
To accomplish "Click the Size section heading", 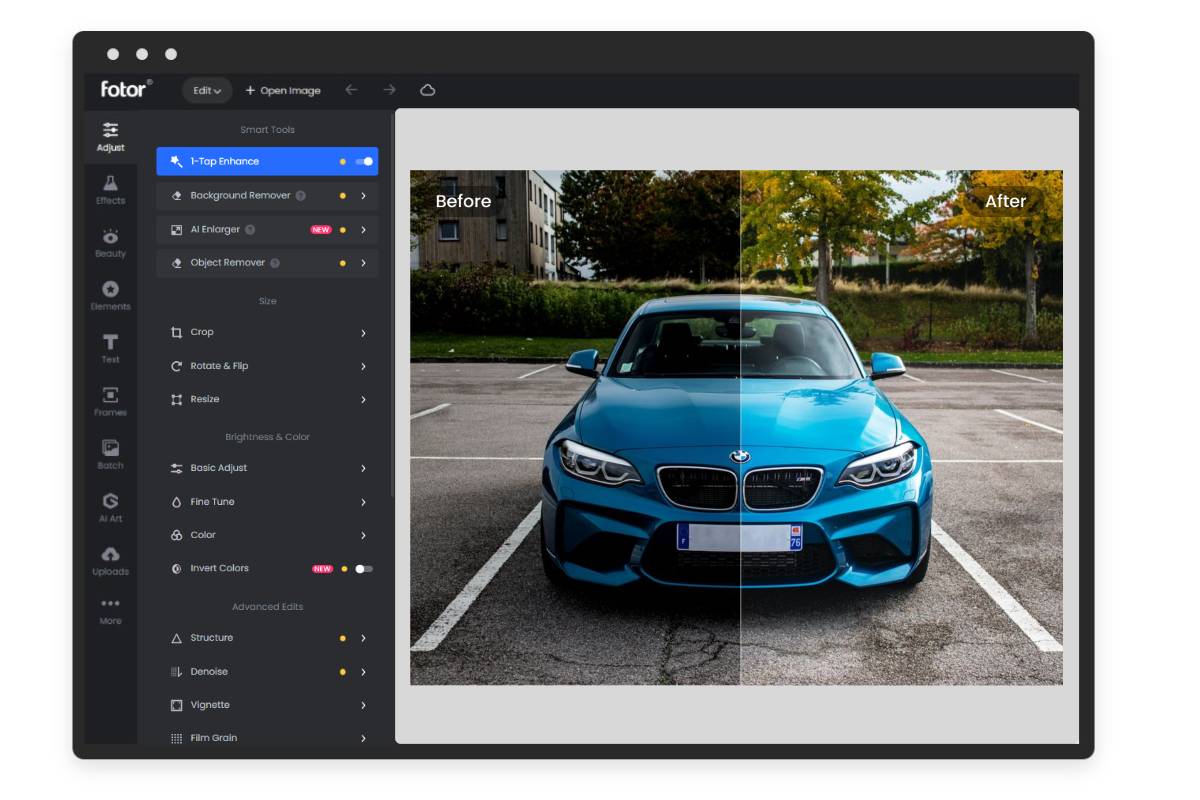I will (x=267, y=301).
